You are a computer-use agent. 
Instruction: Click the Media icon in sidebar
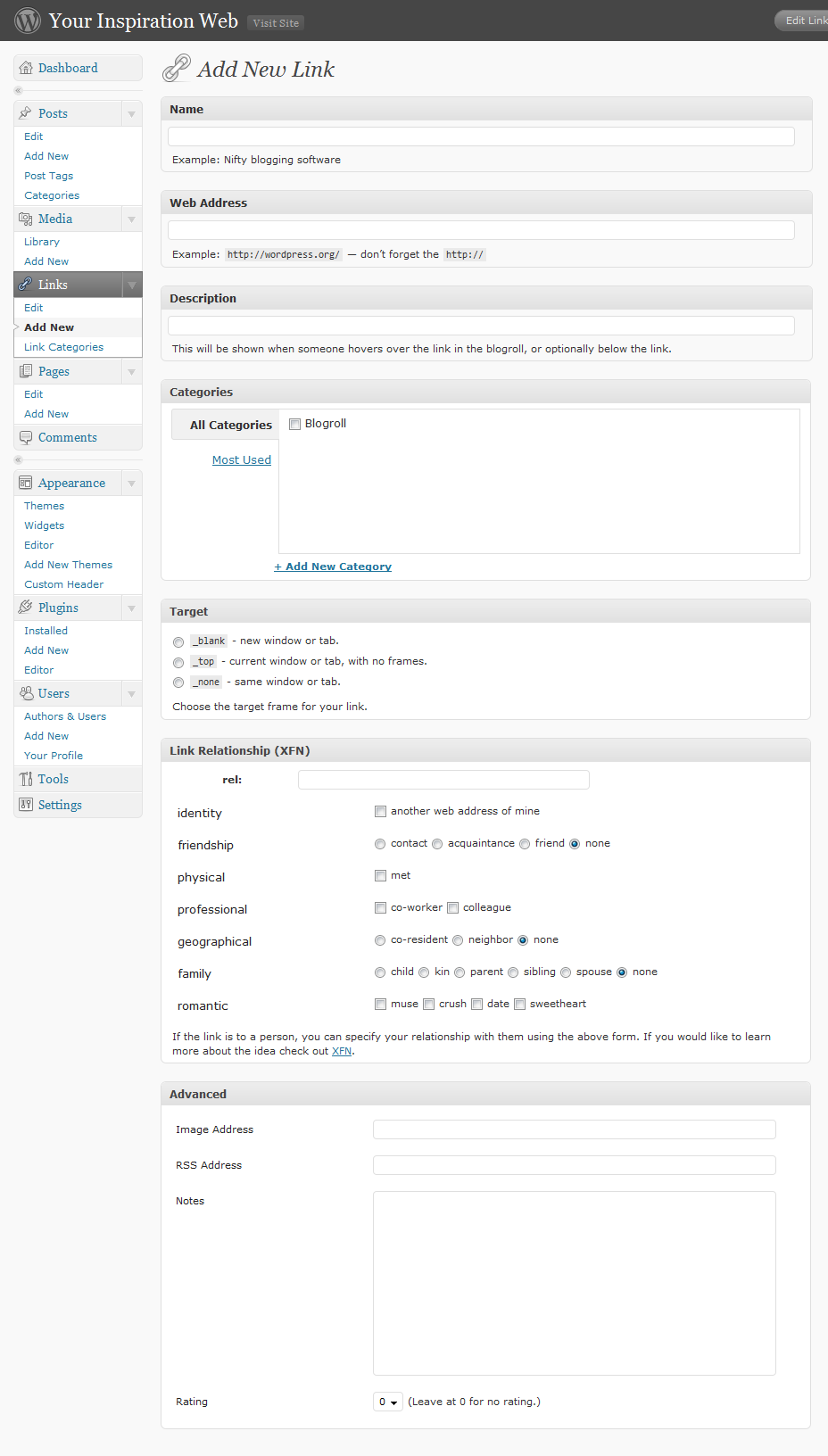[26, 219]
